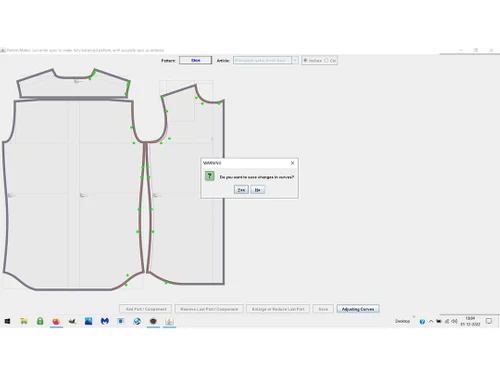Click the Java application taskbar icon

pos(169,321)
